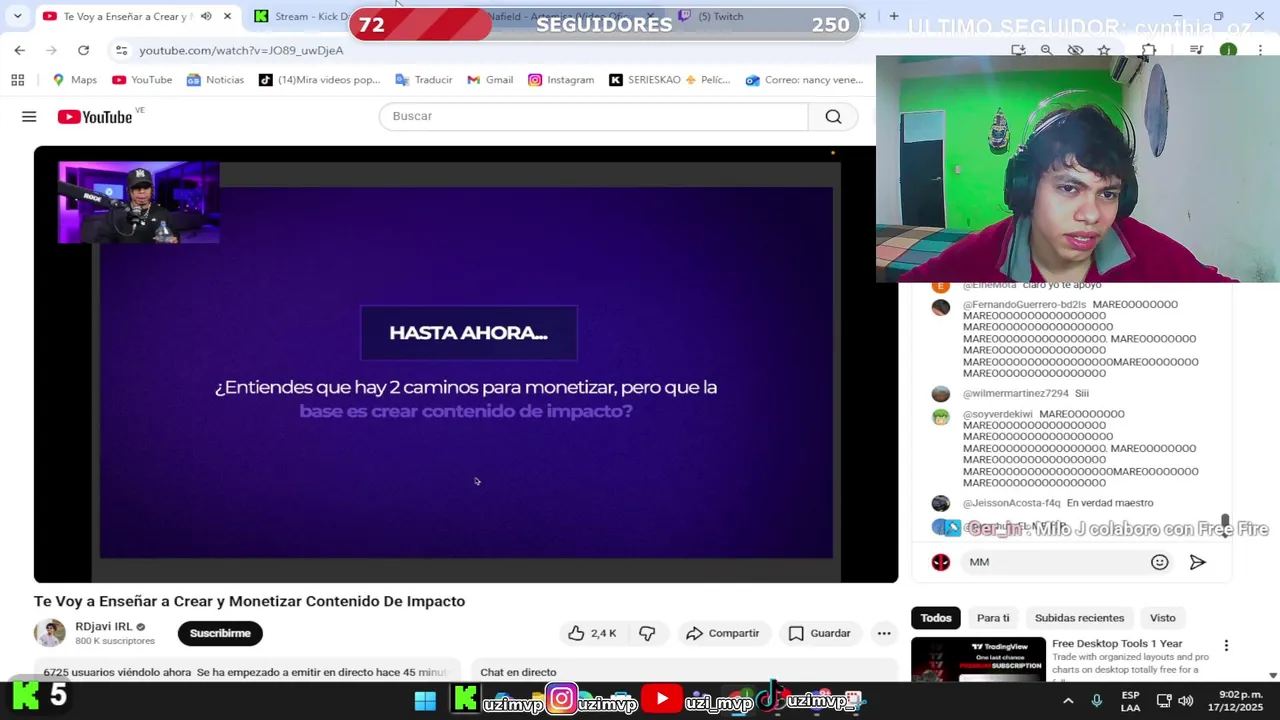Open the volume speaker tray icon

[1186, 701]
